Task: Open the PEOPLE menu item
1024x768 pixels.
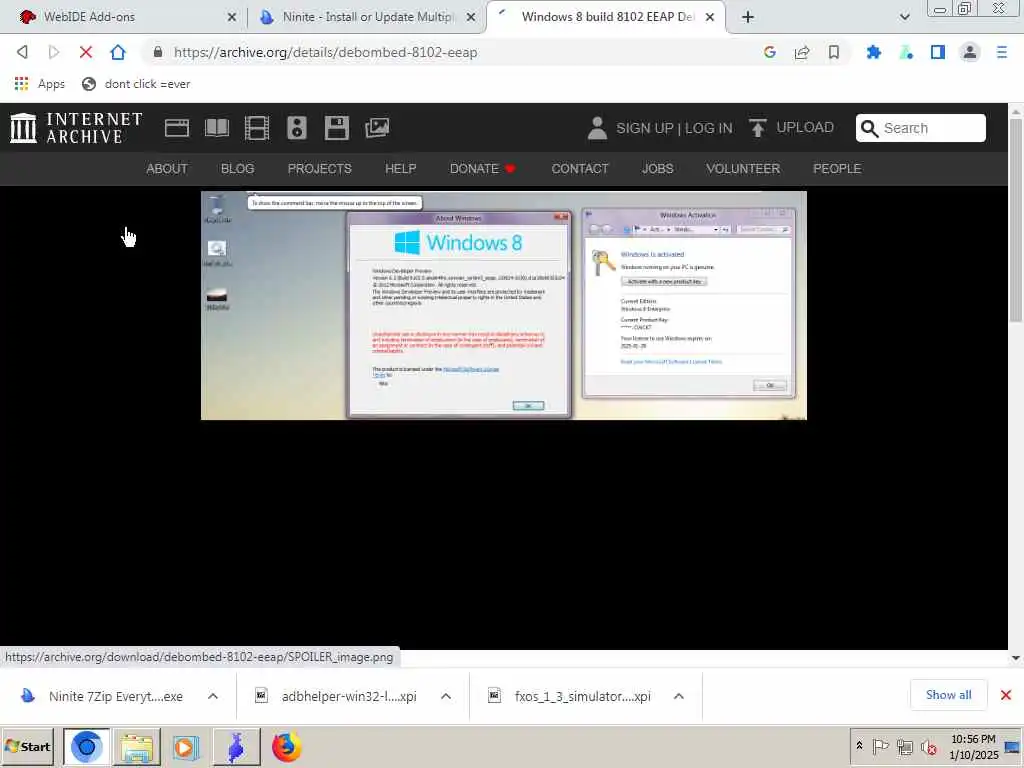Action: click(x=837, y=168)
